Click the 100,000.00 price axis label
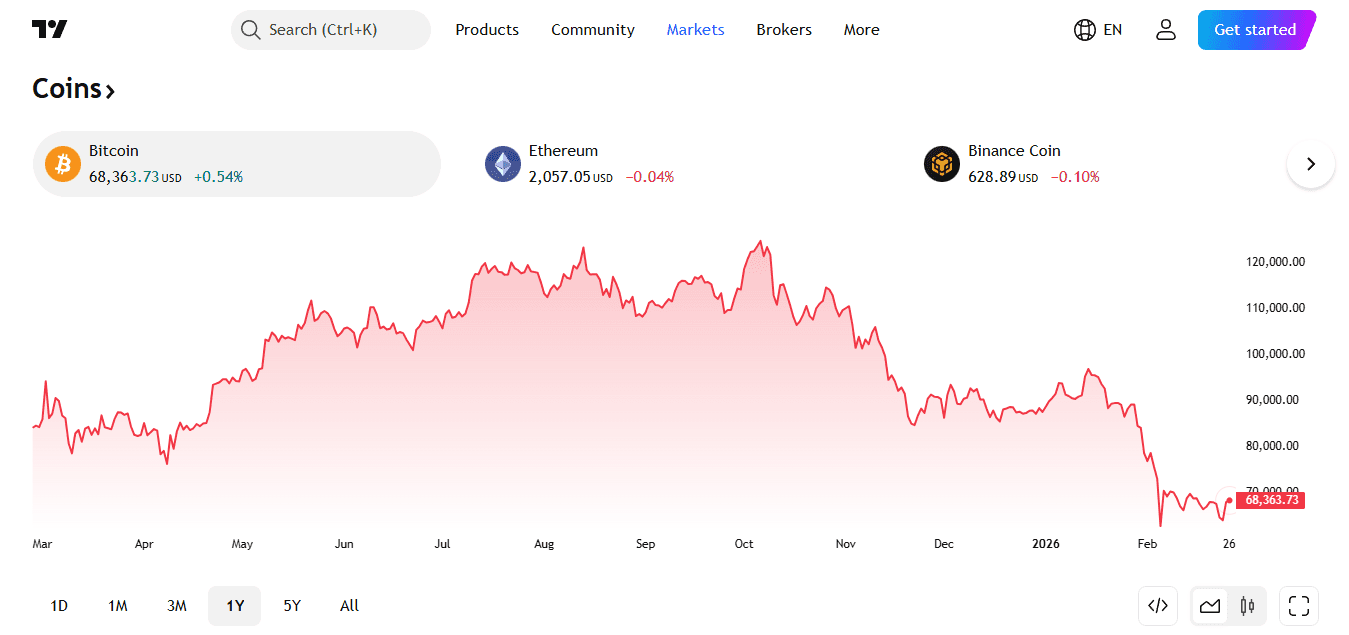This screenshot has height=635, width=1349. pyautogui.click(x=1275, y=354)
